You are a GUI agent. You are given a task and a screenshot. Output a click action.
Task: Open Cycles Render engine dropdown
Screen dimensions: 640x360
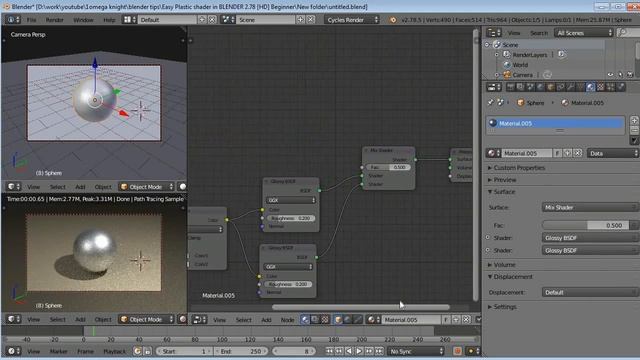click(352, 20)
